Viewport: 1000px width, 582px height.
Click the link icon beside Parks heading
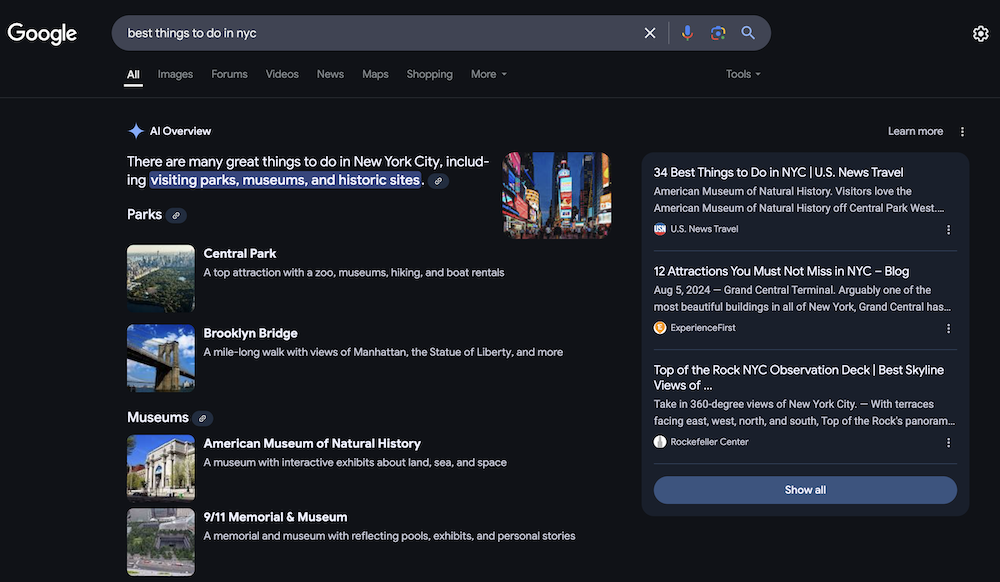click(x=176, y=215)
